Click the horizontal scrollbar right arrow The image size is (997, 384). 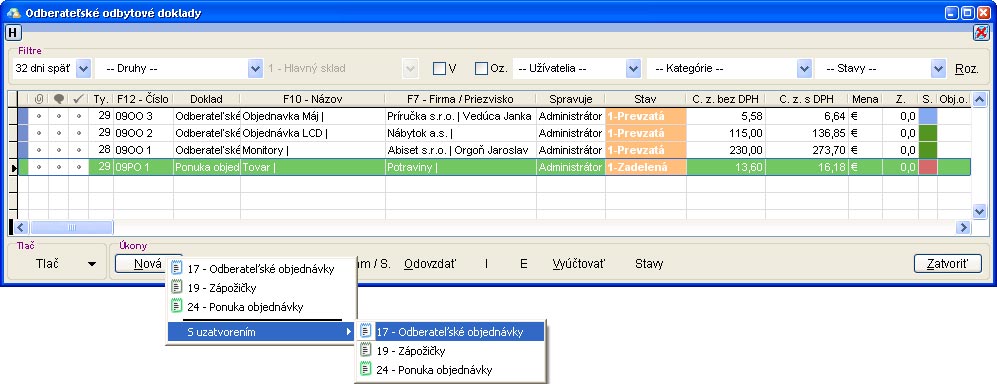(964, 227)
